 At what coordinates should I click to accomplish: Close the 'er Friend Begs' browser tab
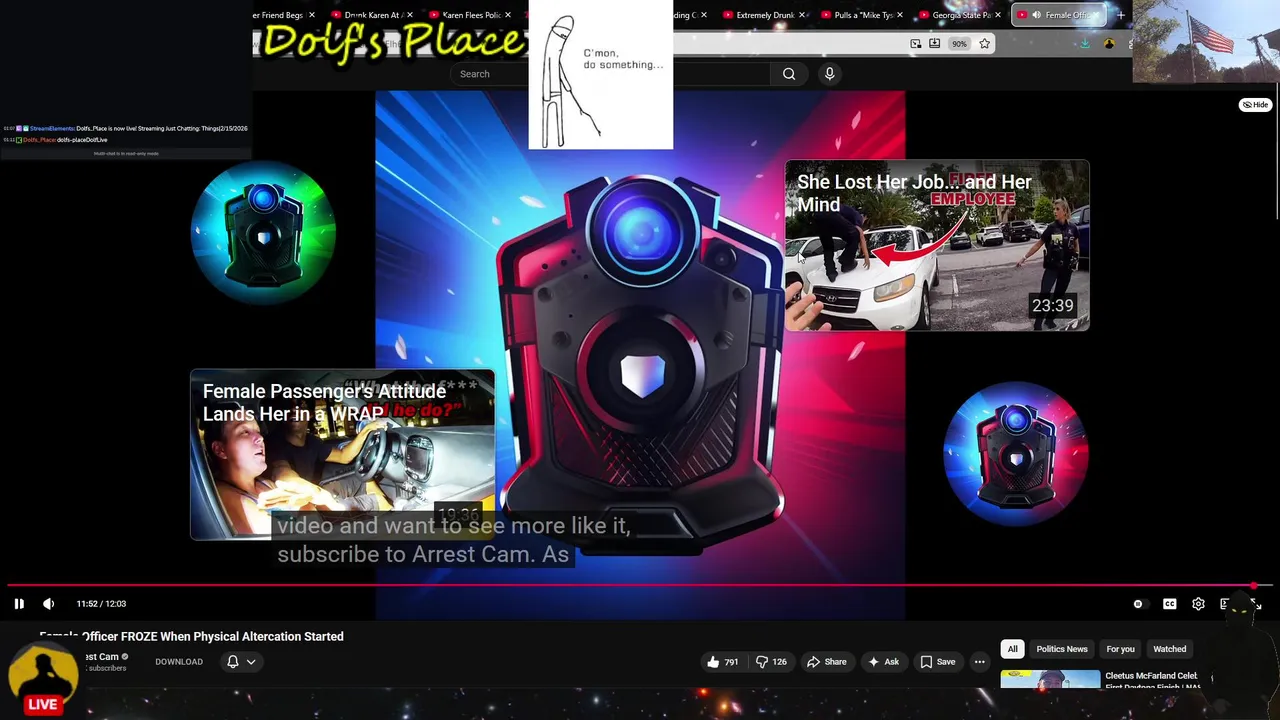pos(312,15)
